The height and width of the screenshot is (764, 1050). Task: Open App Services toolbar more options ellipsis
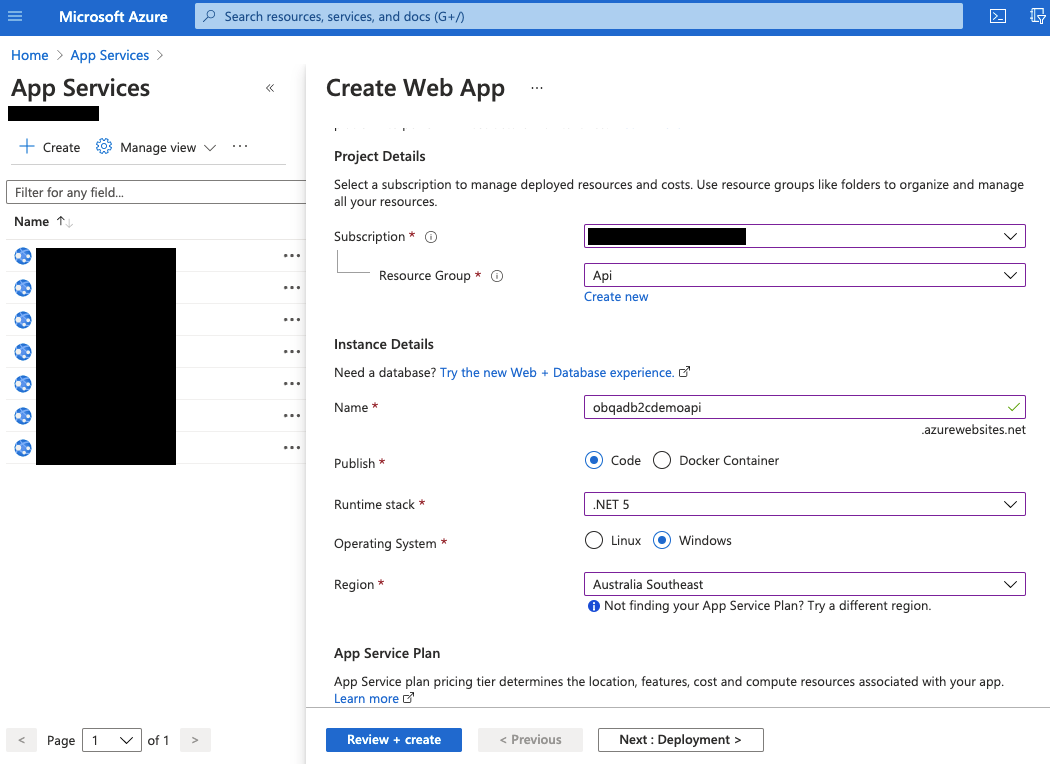pyautogui.click(x=240, y=146)
